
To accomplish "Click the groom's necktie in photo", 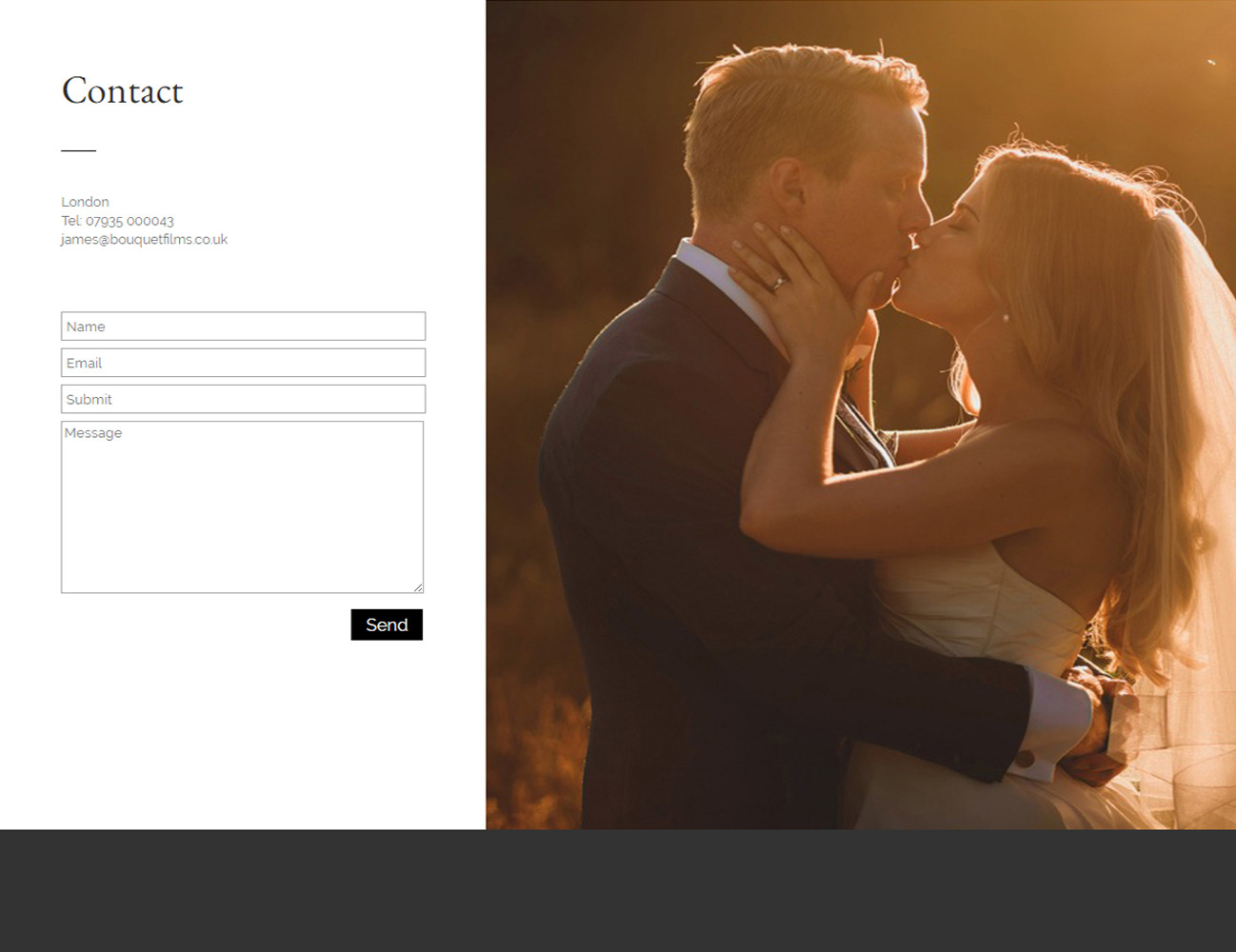I will (x=862, y=430).
